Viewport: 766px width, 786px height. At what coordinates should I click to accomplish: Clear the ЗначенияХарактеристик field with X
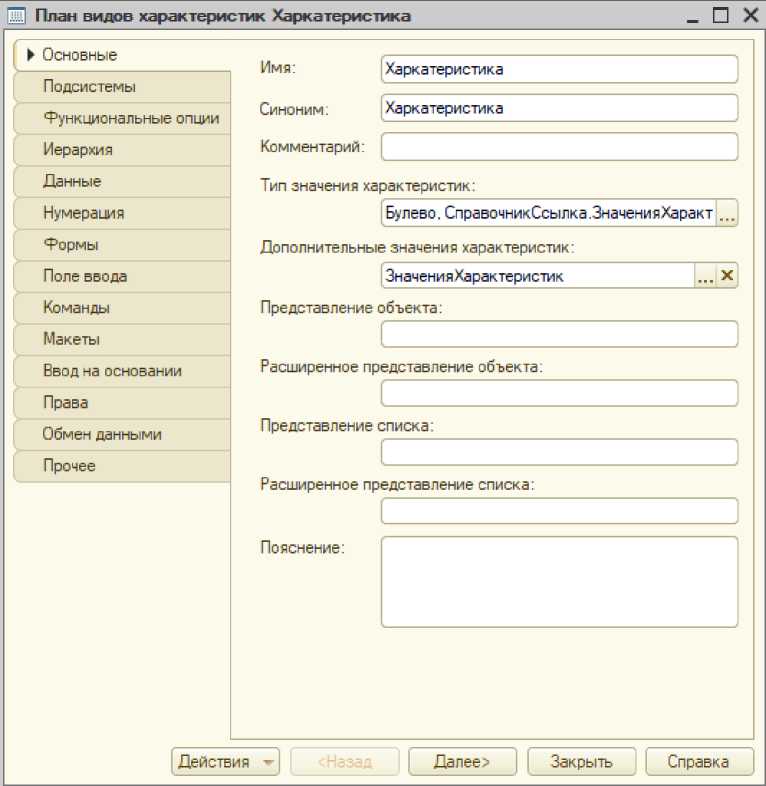[x=727, y=277]
